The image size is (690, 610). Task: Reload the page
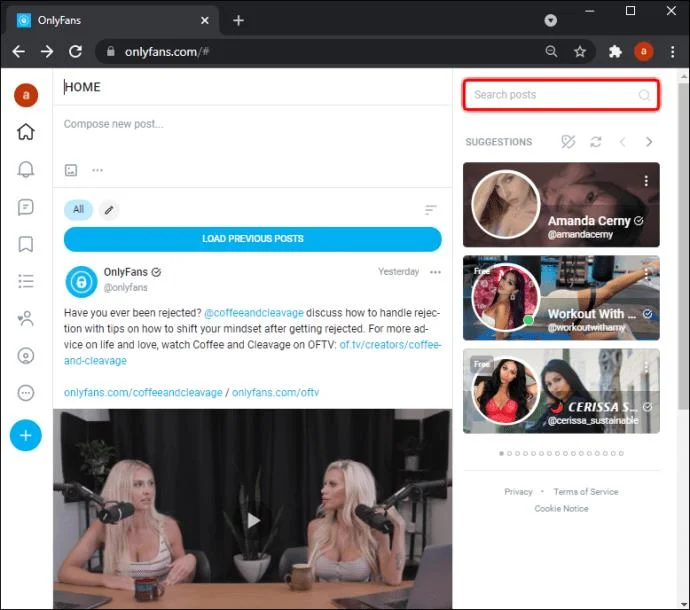75,51
